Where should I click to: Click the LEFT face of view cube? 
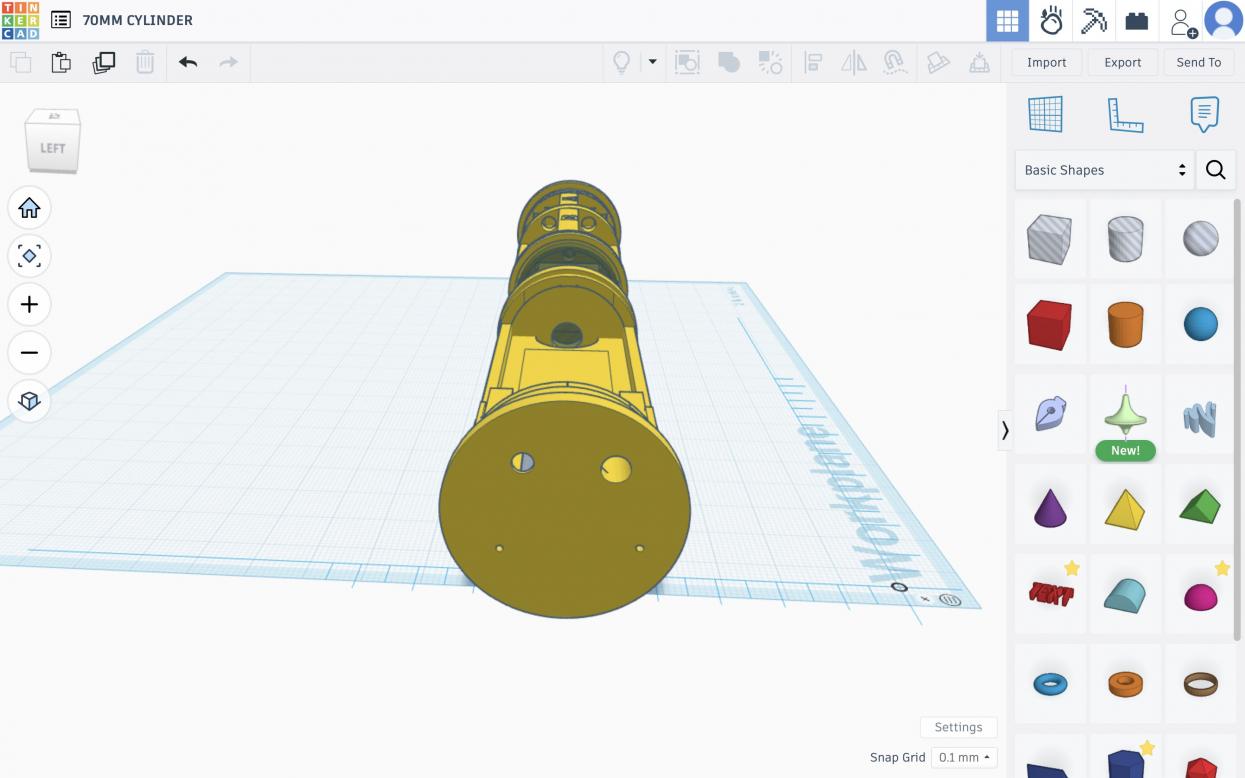(x=52, y=148)
